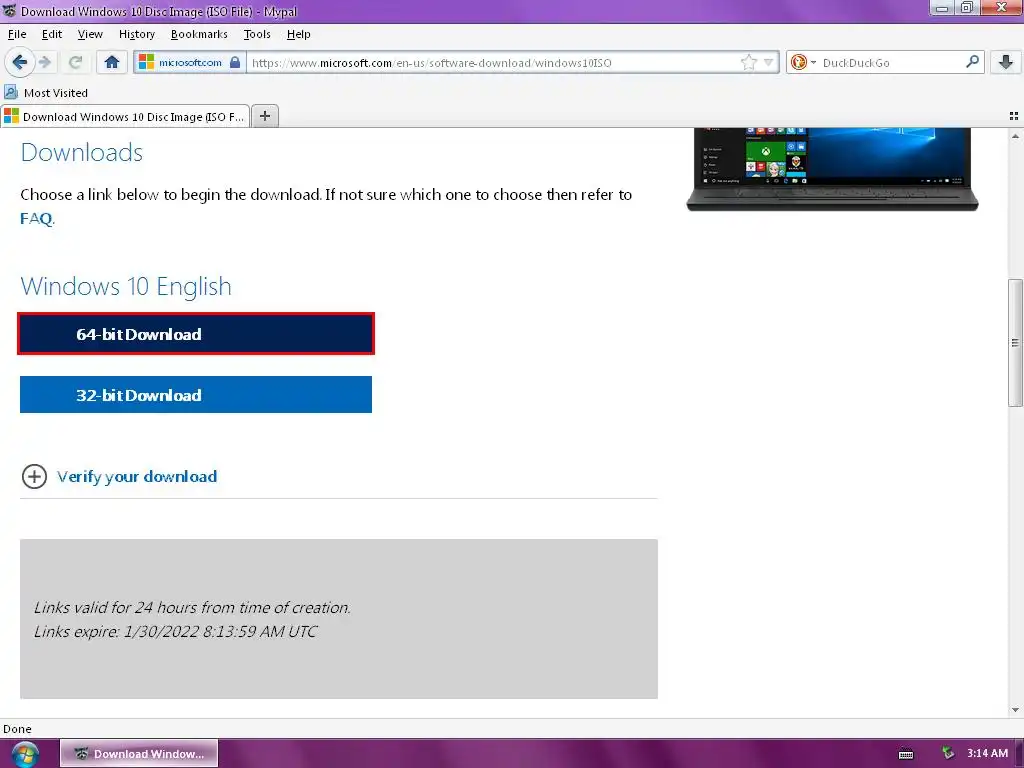Open a new tab with plus button

(x=264, y=116)
